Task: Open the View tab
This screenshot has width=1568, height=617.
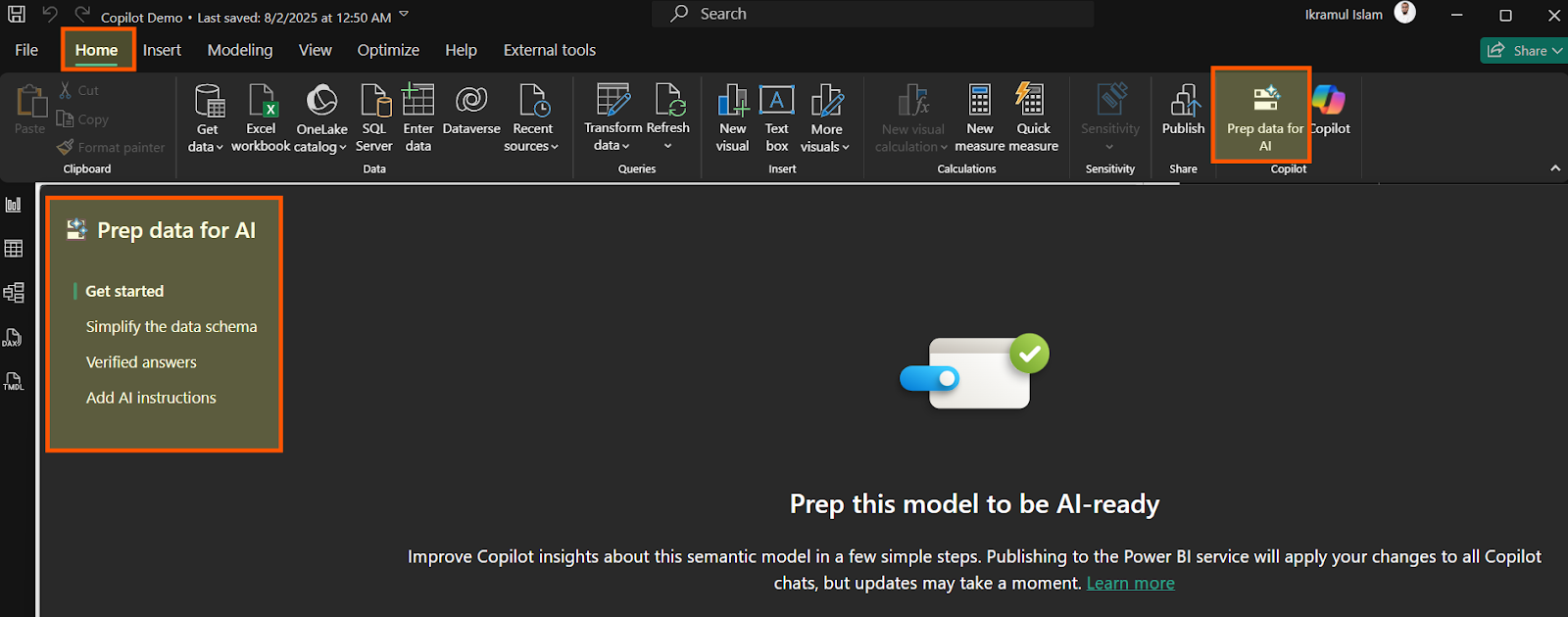Action: [x=315, y=50]
